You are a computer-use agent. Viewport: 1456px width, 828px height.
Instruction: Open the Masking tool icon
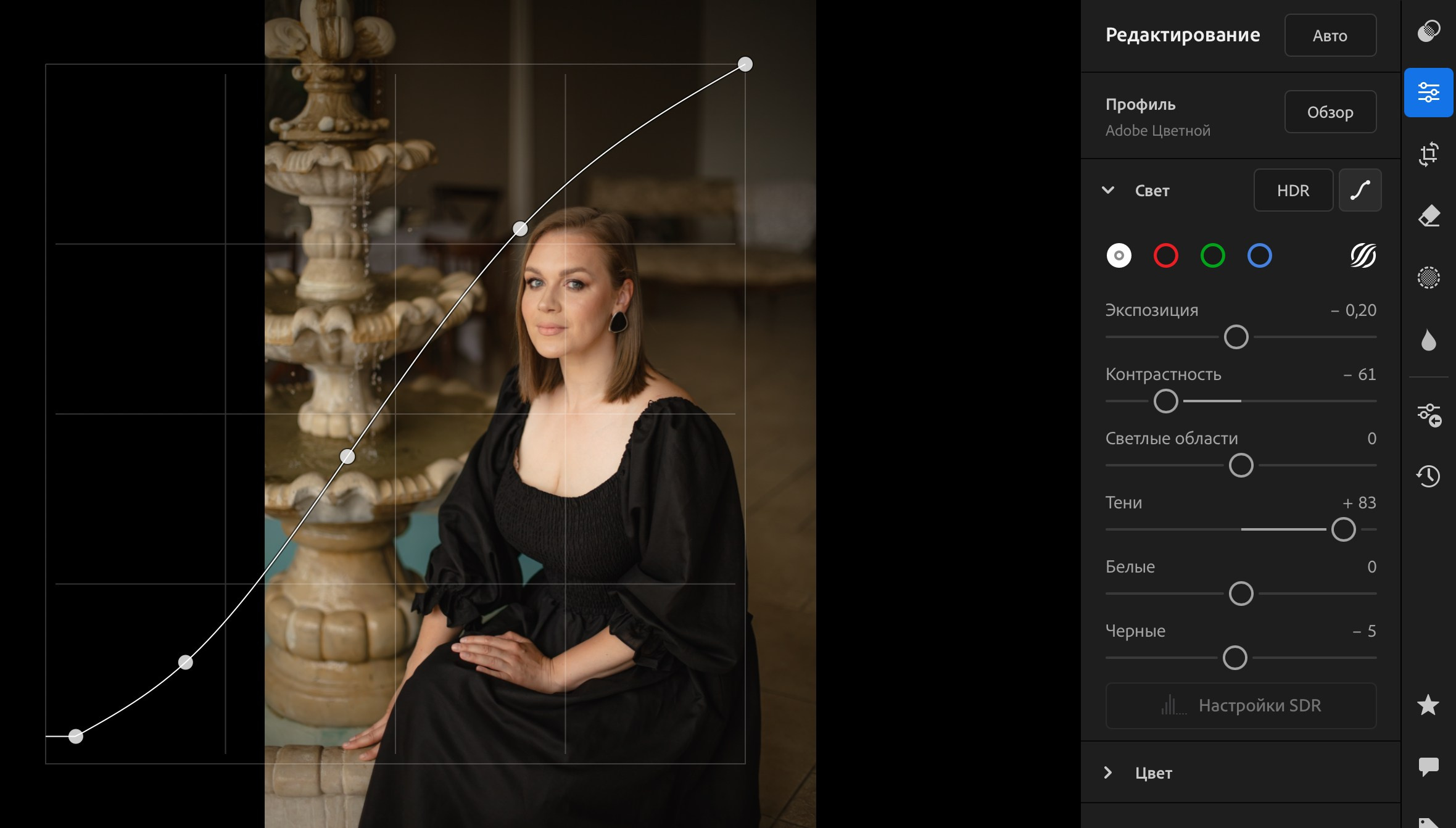(x=1428, y=278)
